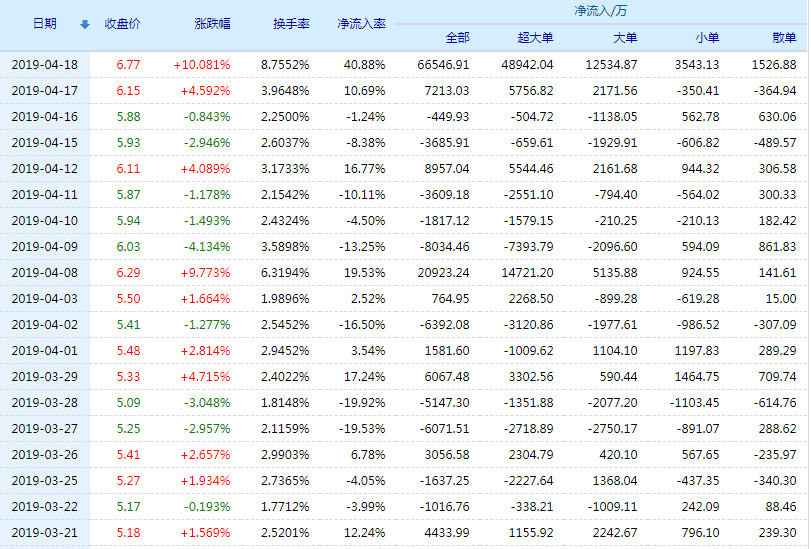This screenshot has height=549, width=811.
Task: Click the 全部 sub-column header
Action: [x=457, y=37]
